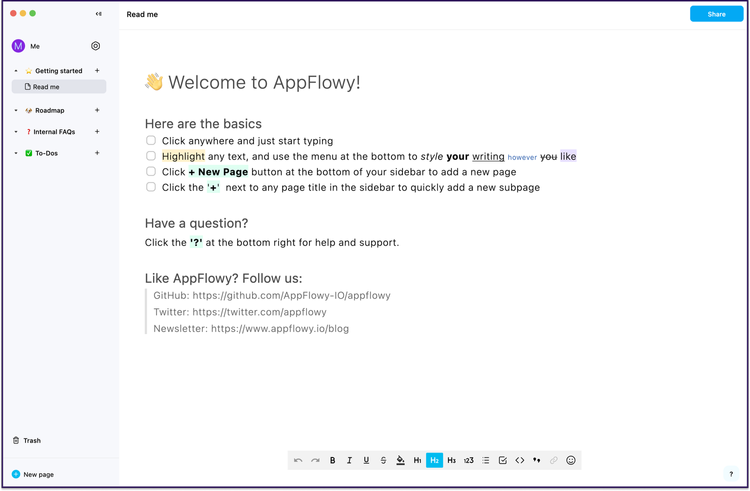
Task: Click the blue plus New page icon
Action: (x=16, y=474)
